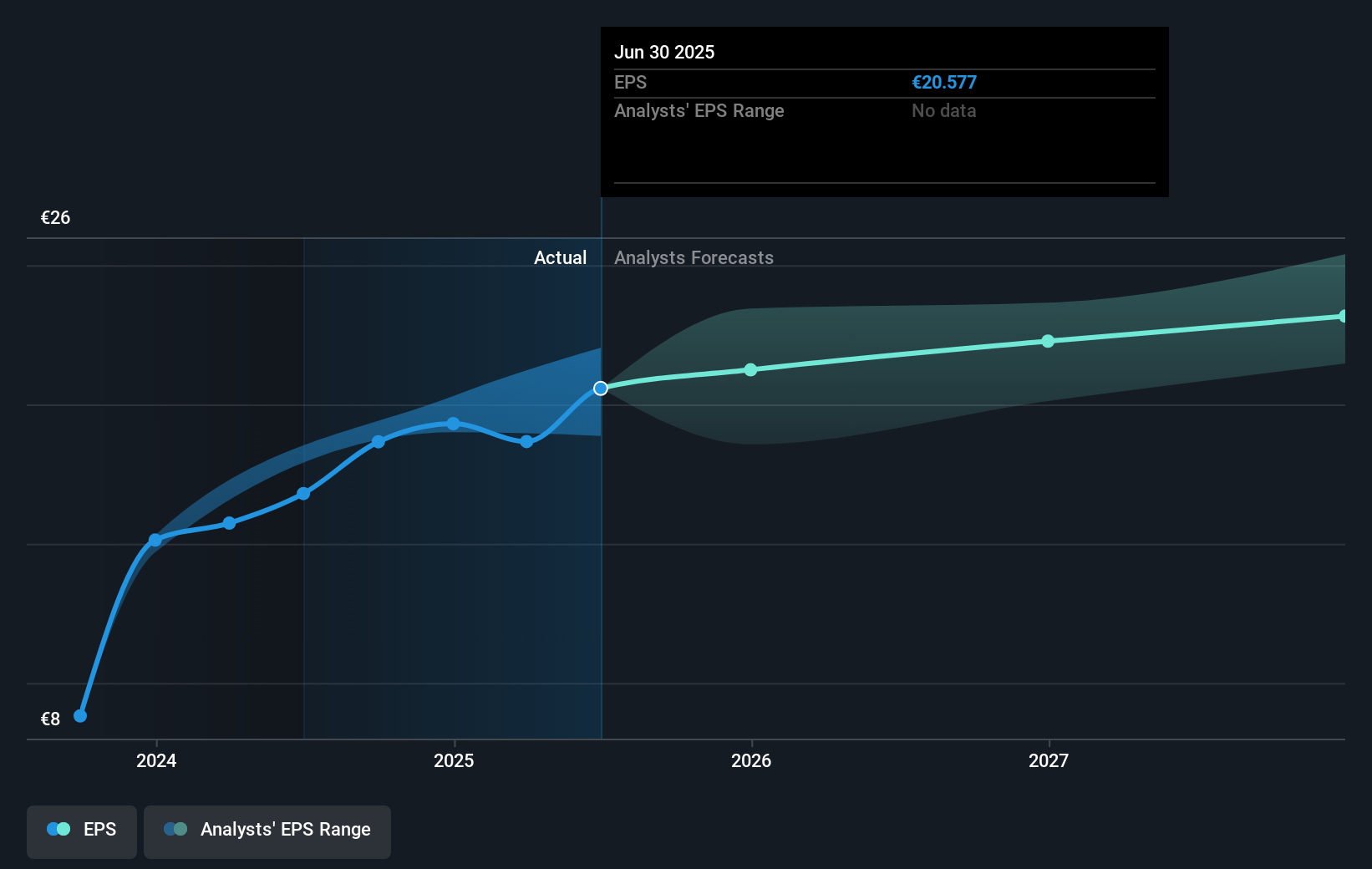Click the €20.577 EPS value in tooltip
The height and width of the screenshot is (869, 1372).
[x=944, y=82]
